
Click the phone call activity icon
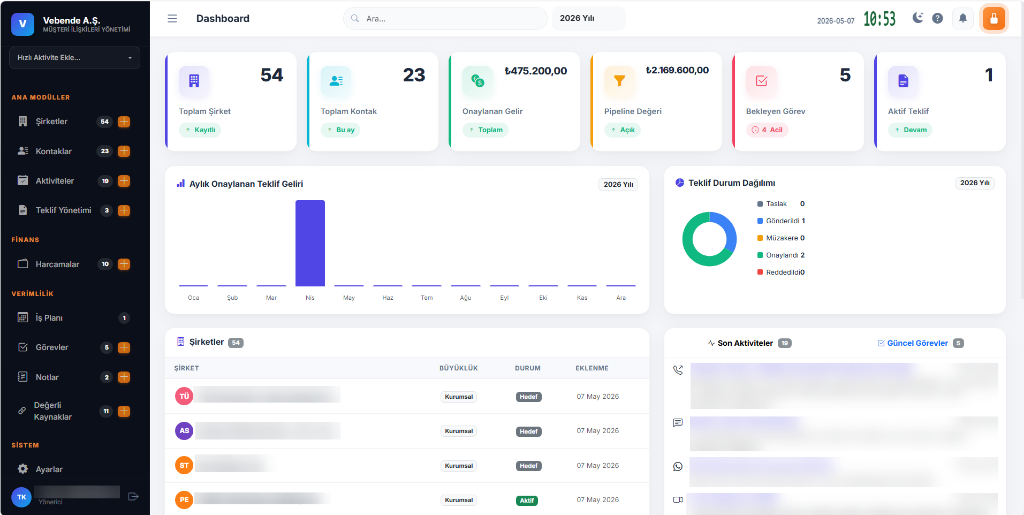coord(678,370)
